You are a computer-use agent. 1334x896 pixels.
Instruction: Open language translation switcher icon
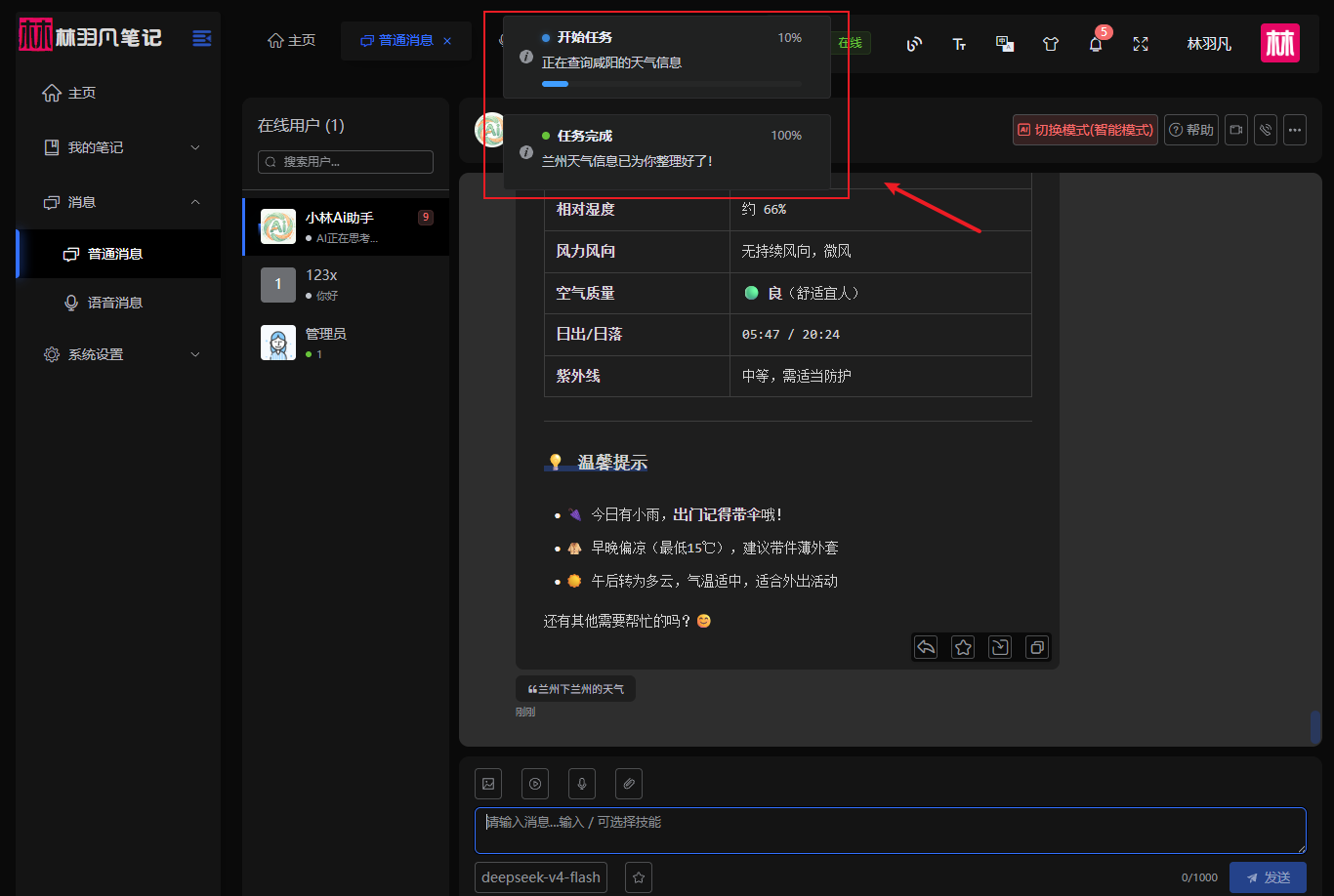[x=1004, y=44]
